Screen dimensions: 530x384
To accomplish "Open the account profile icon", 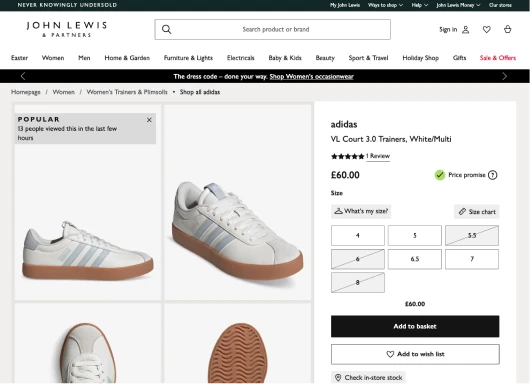I will tap(465, 30).
